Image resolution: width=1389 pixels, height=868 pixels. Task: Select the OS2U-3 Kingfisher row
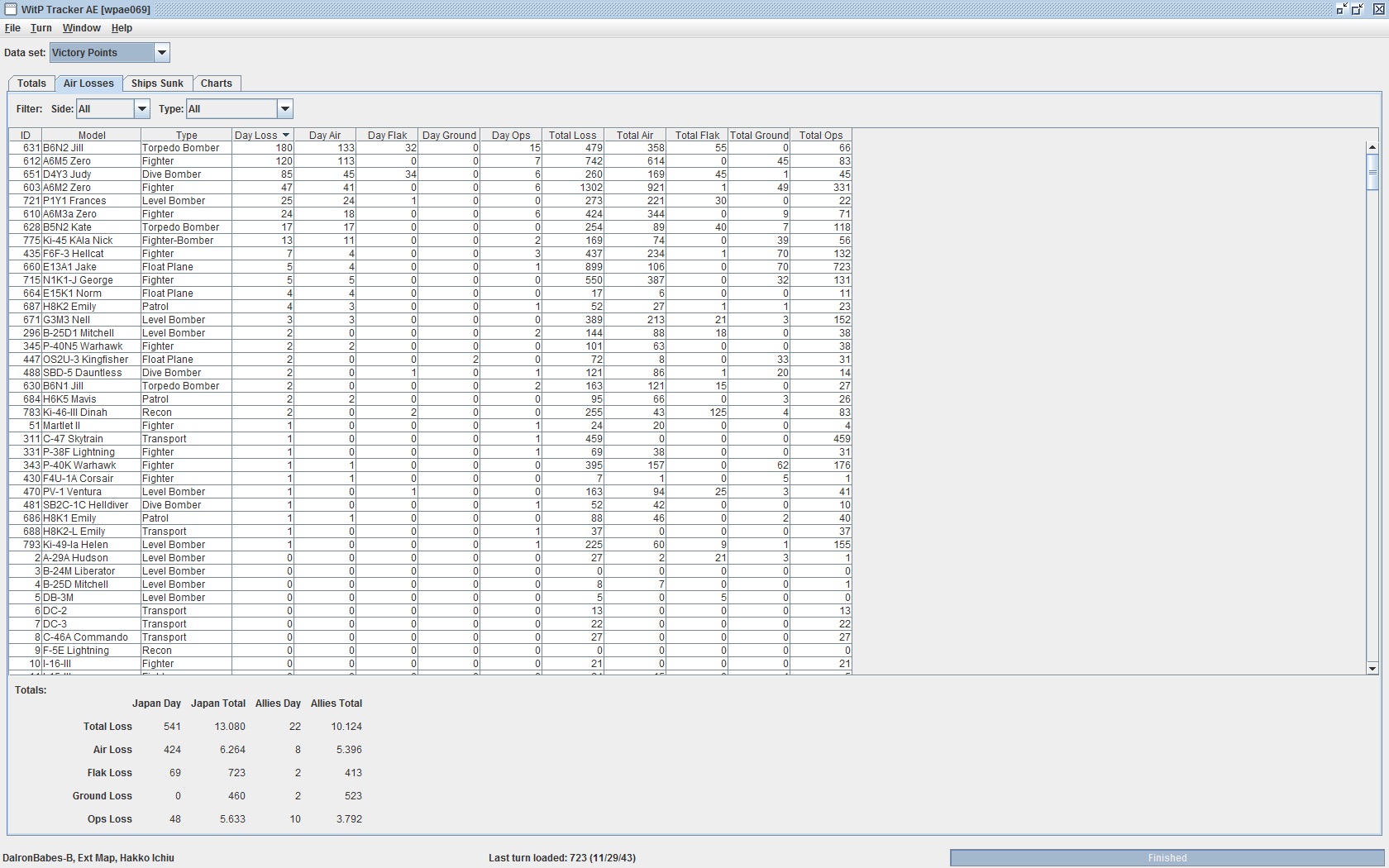[x=430, y=360]
